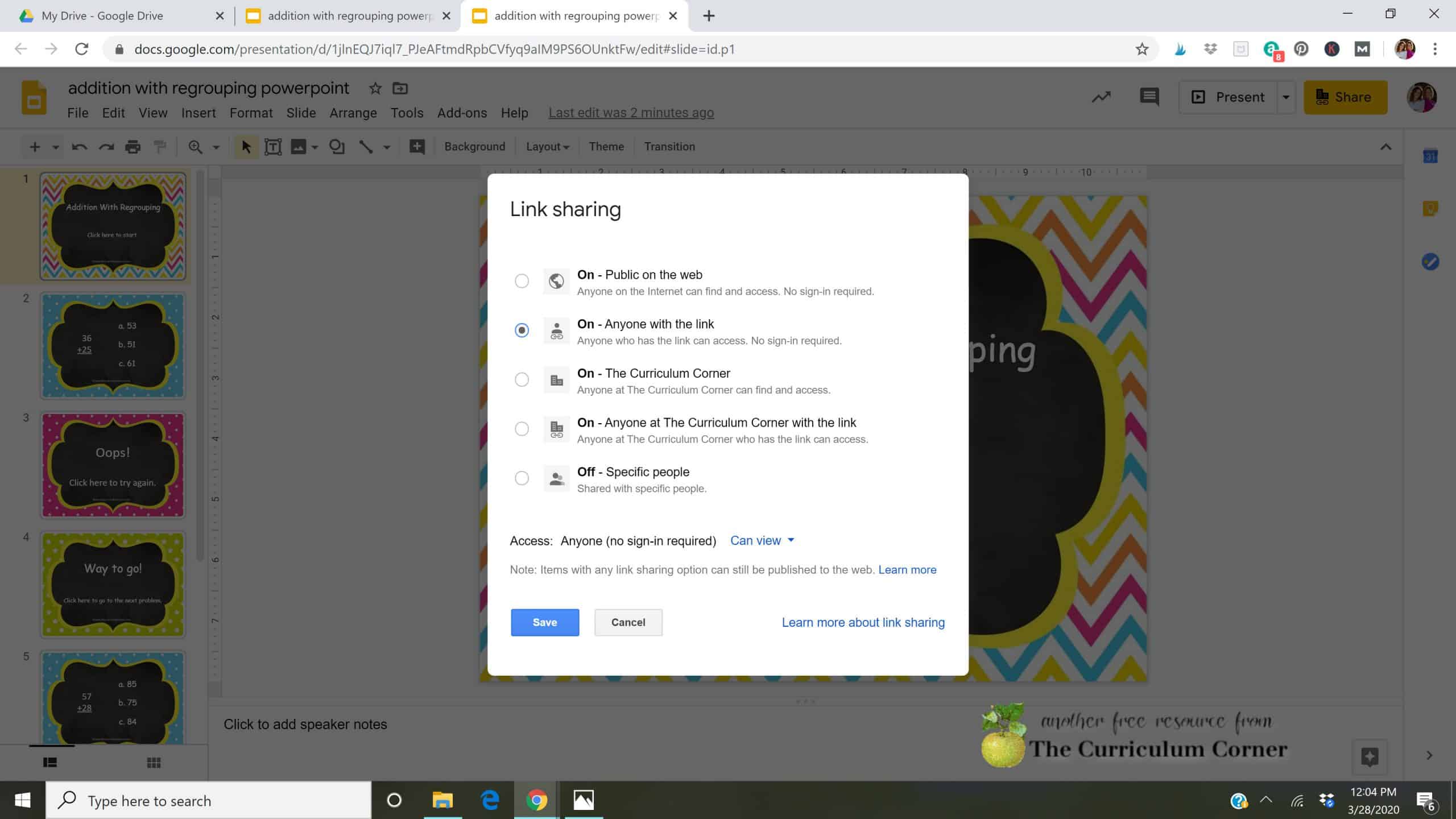This screenshot has width=1456, height=819.
Task: Select 'Public on the web' option
Action: pyautogui.click(x=522, y=281)
